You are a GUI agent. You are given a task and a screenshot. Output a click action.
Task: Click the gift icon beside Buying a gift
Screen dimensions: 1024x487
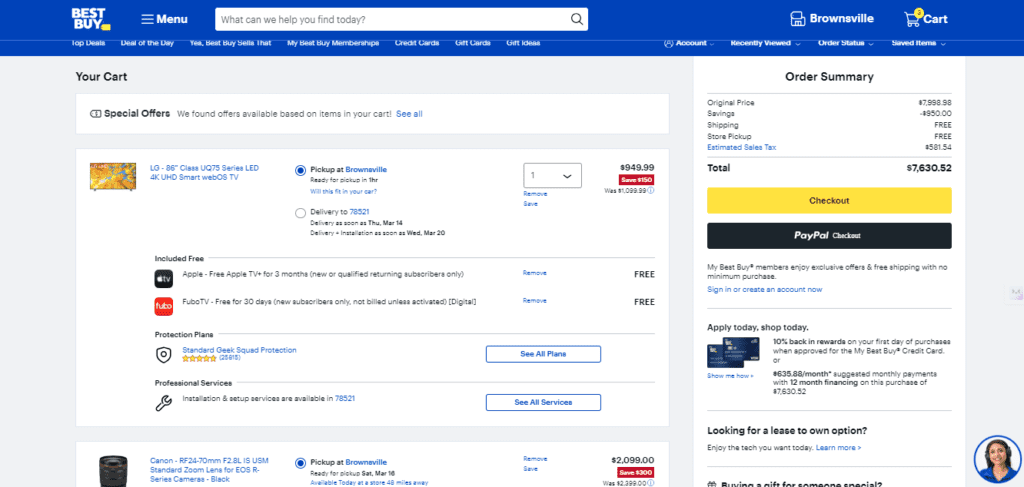pyautogui.click(x=712, y=485)
